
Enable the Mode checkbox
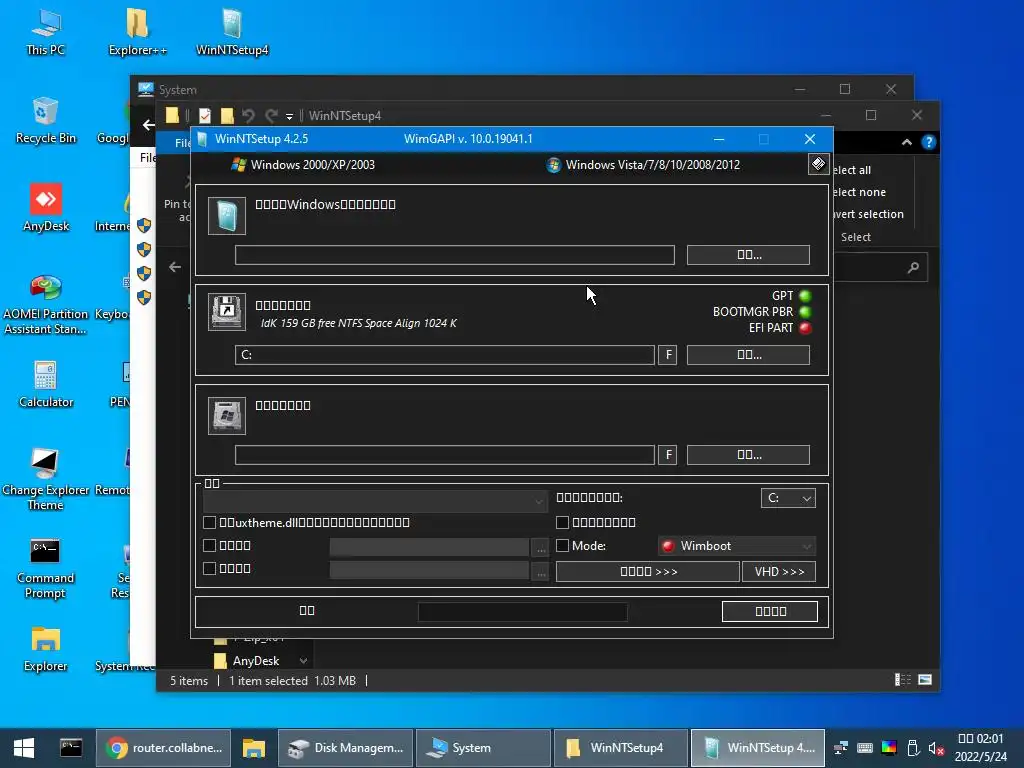click(562, 545)
